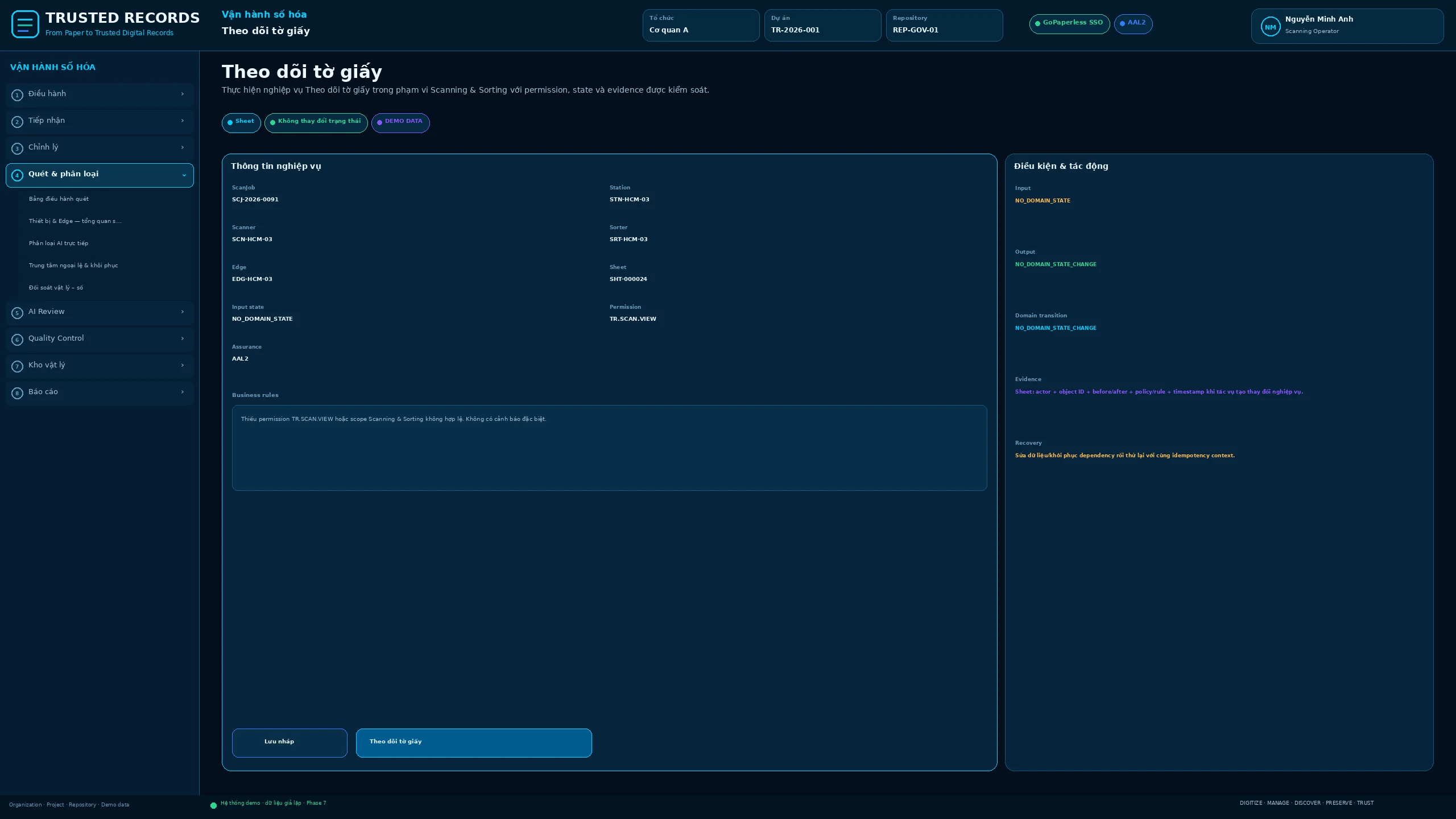Open the Repository REP-GOV-01 selector
This screenshot has width=1456, height=819.
tap(944, 25)
